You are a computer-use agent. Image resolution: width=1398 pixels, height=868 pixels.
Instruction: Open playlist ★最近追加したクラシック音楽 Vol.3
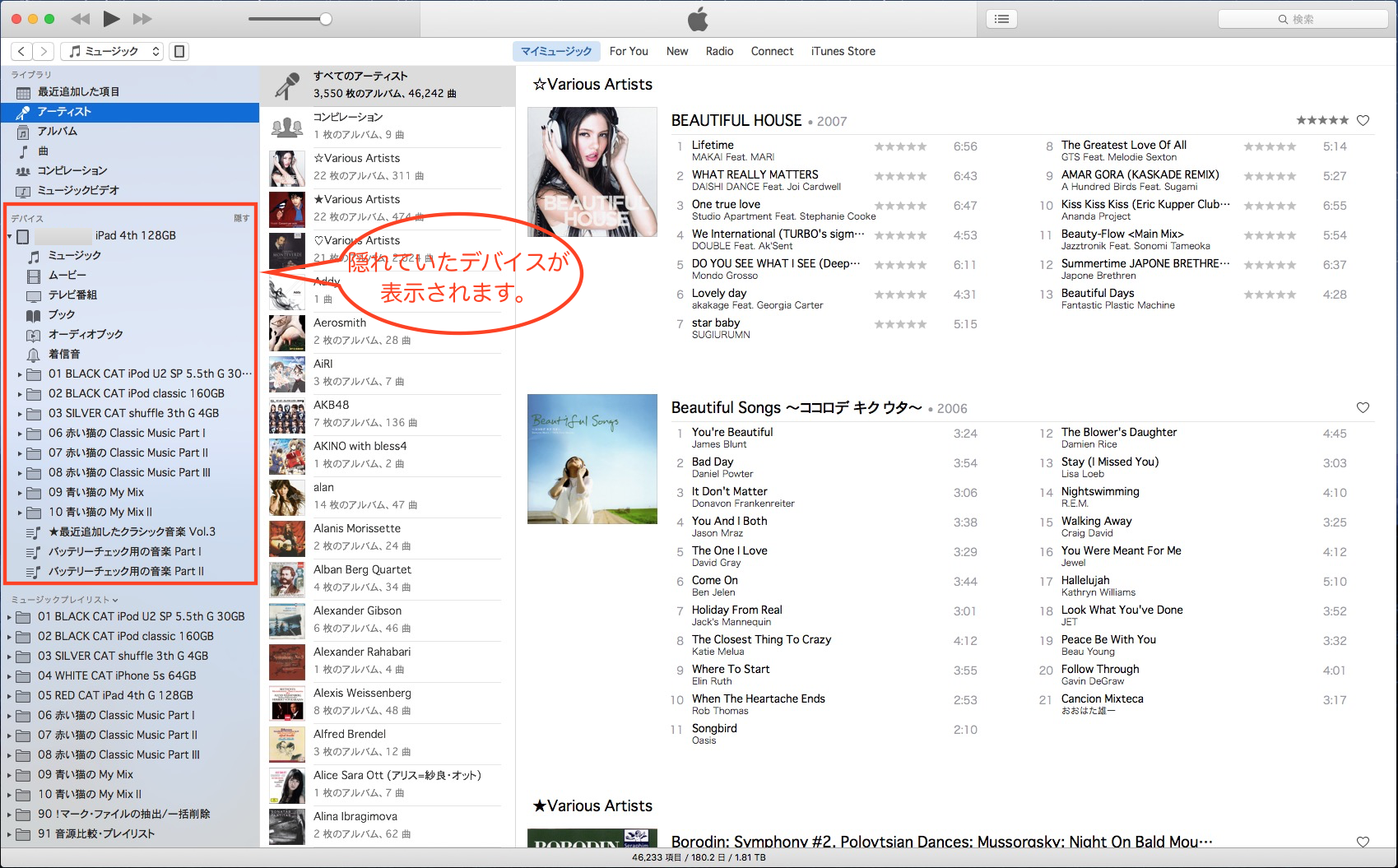[x=132, y=532]
